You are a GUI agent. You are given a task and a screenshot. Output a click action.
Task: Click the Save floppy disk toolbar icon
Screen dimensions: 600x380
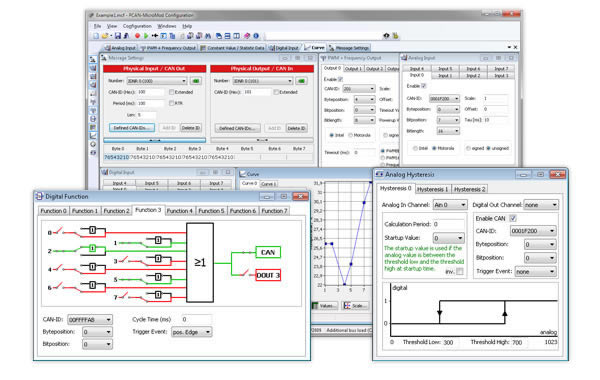click(x=118, y=36)
